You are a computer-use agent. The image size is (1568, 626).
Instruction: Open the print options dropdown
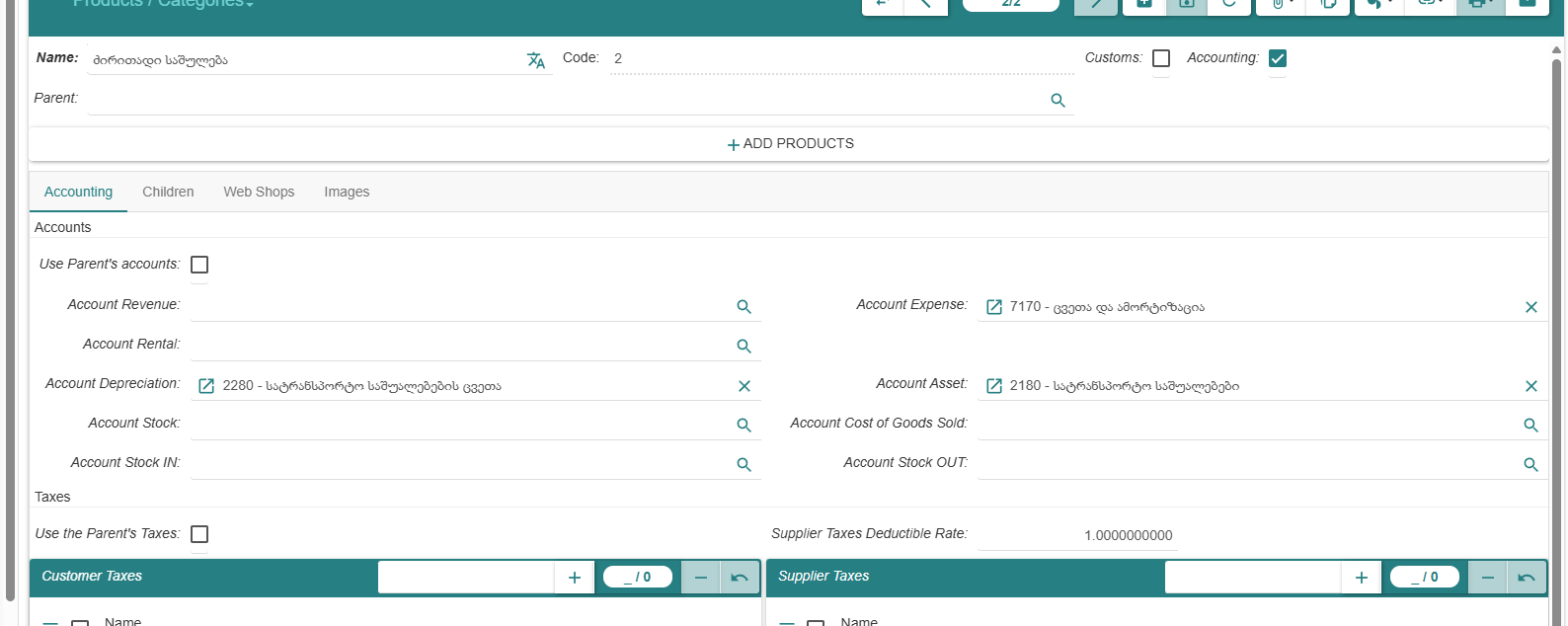pyautogui.click(x=1479, y=4)
